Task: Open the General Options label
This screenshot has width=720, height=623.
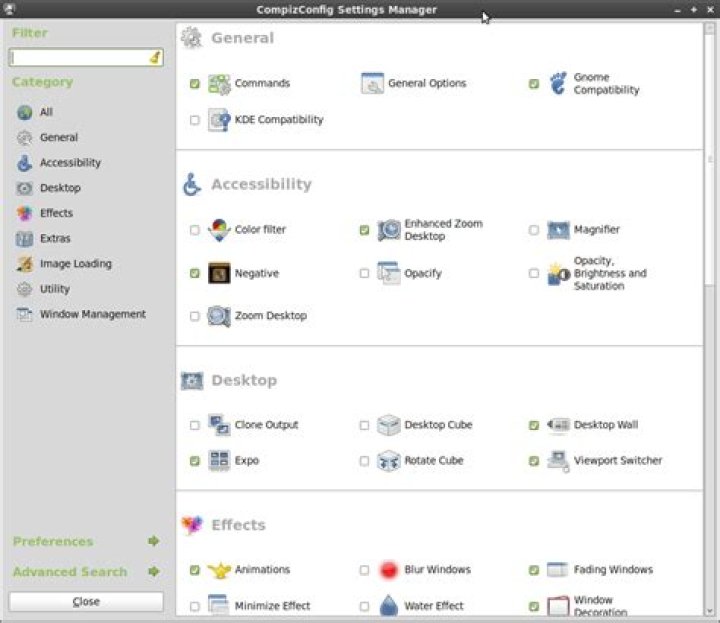Action: 427,83
